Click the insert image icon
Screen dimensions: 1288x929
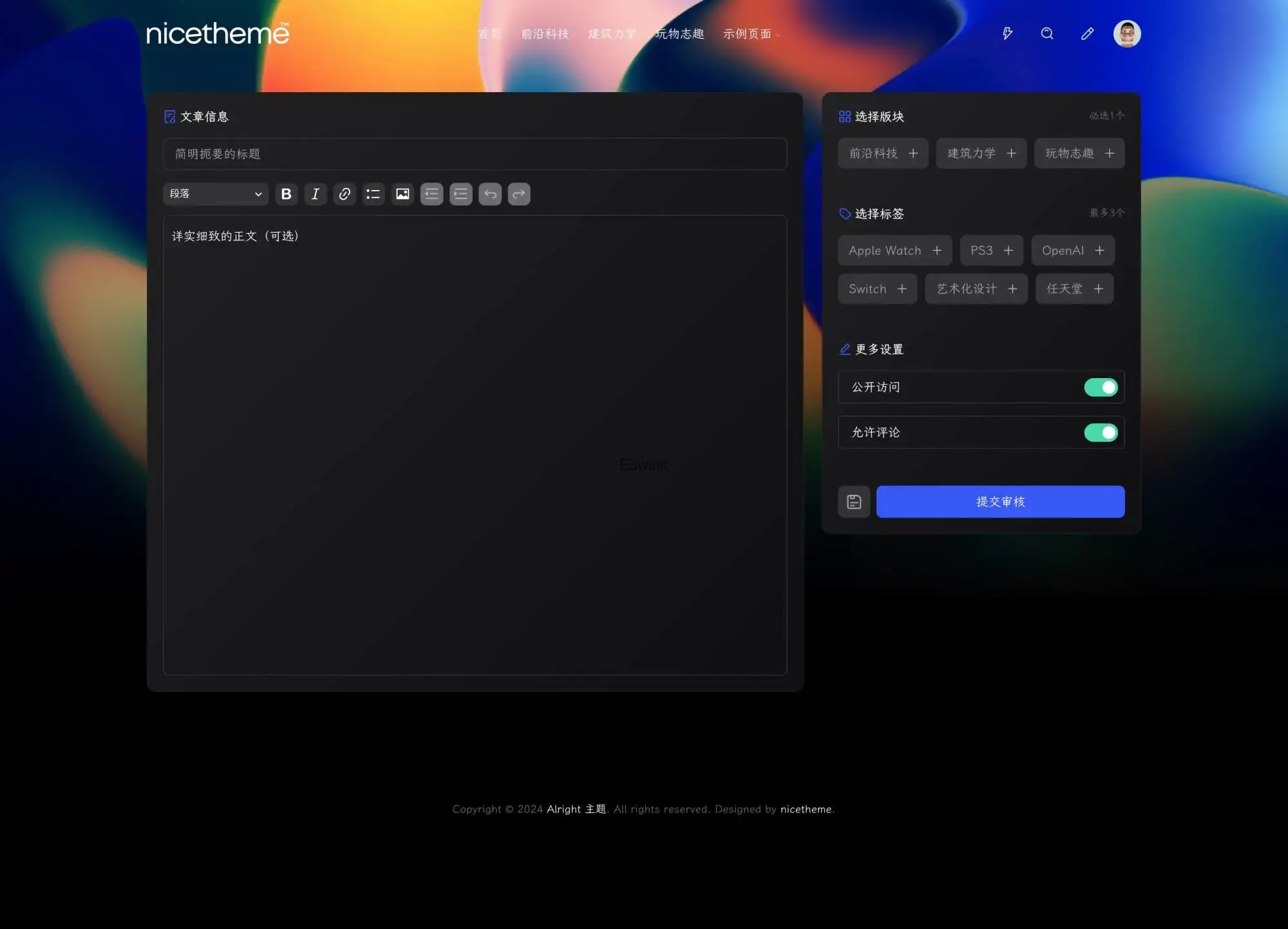(402, 194)
